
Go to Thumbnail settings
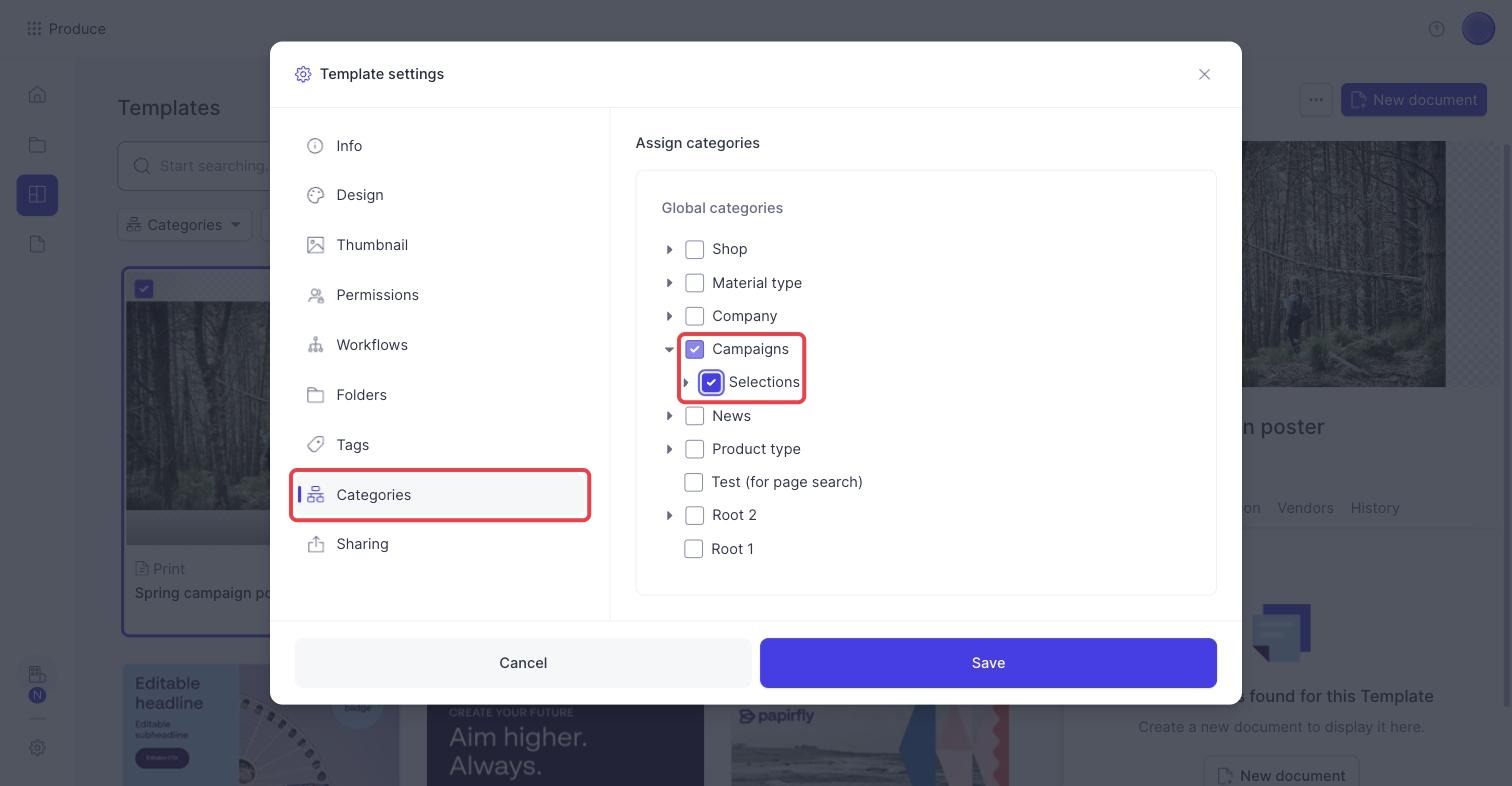(x=440, y=245)
